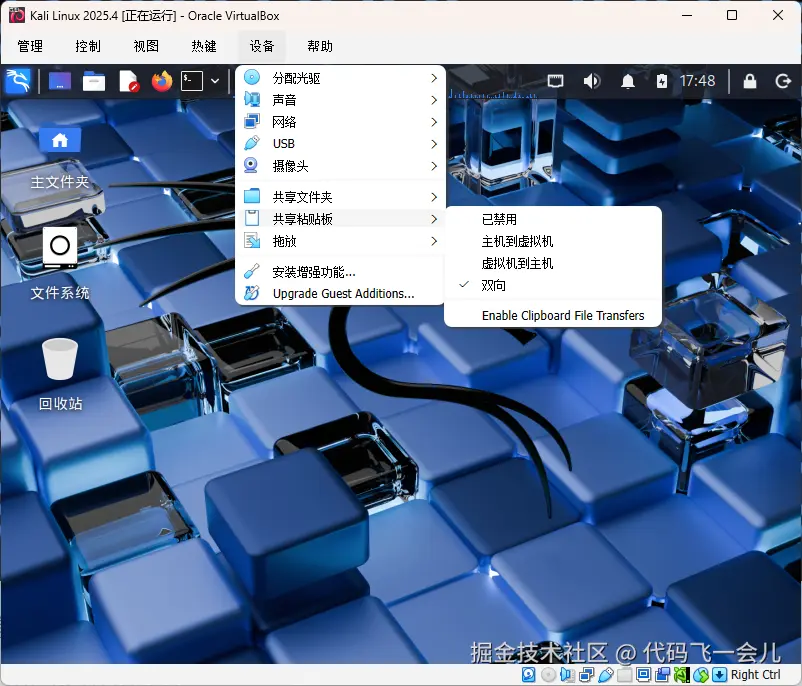The height and width of the screenshot is (686, 802).
Task: Expand the terminal launcher dropdown arrow
Action: point(215,81)
